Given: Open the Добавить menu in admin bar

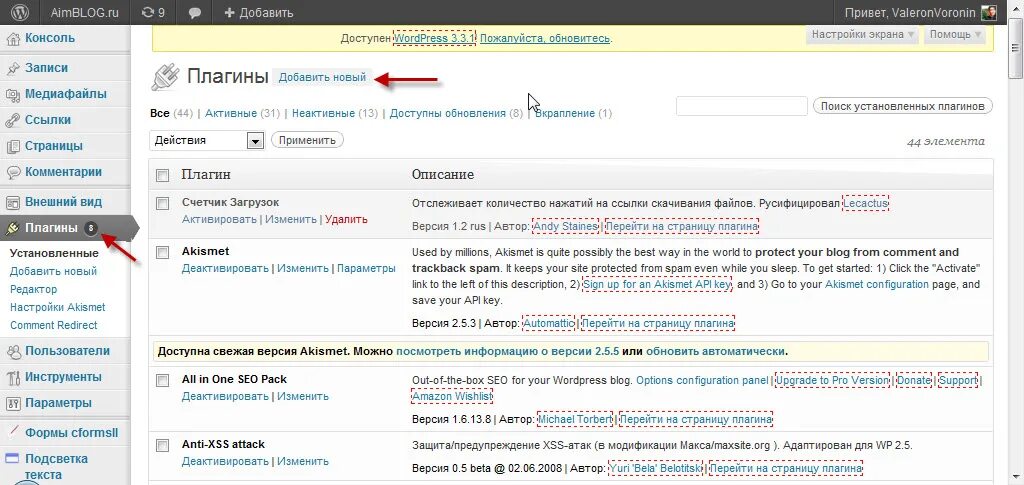Looking at the screenshot, I should click(259, 12).
